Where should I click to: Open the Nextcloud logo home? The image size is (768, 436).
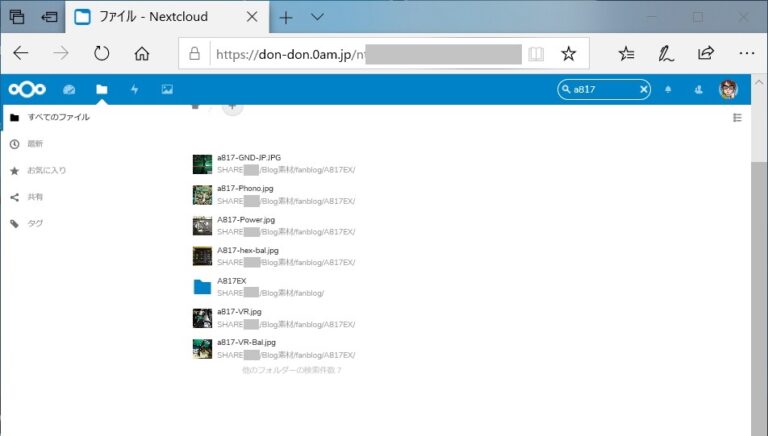pos(27,89)
